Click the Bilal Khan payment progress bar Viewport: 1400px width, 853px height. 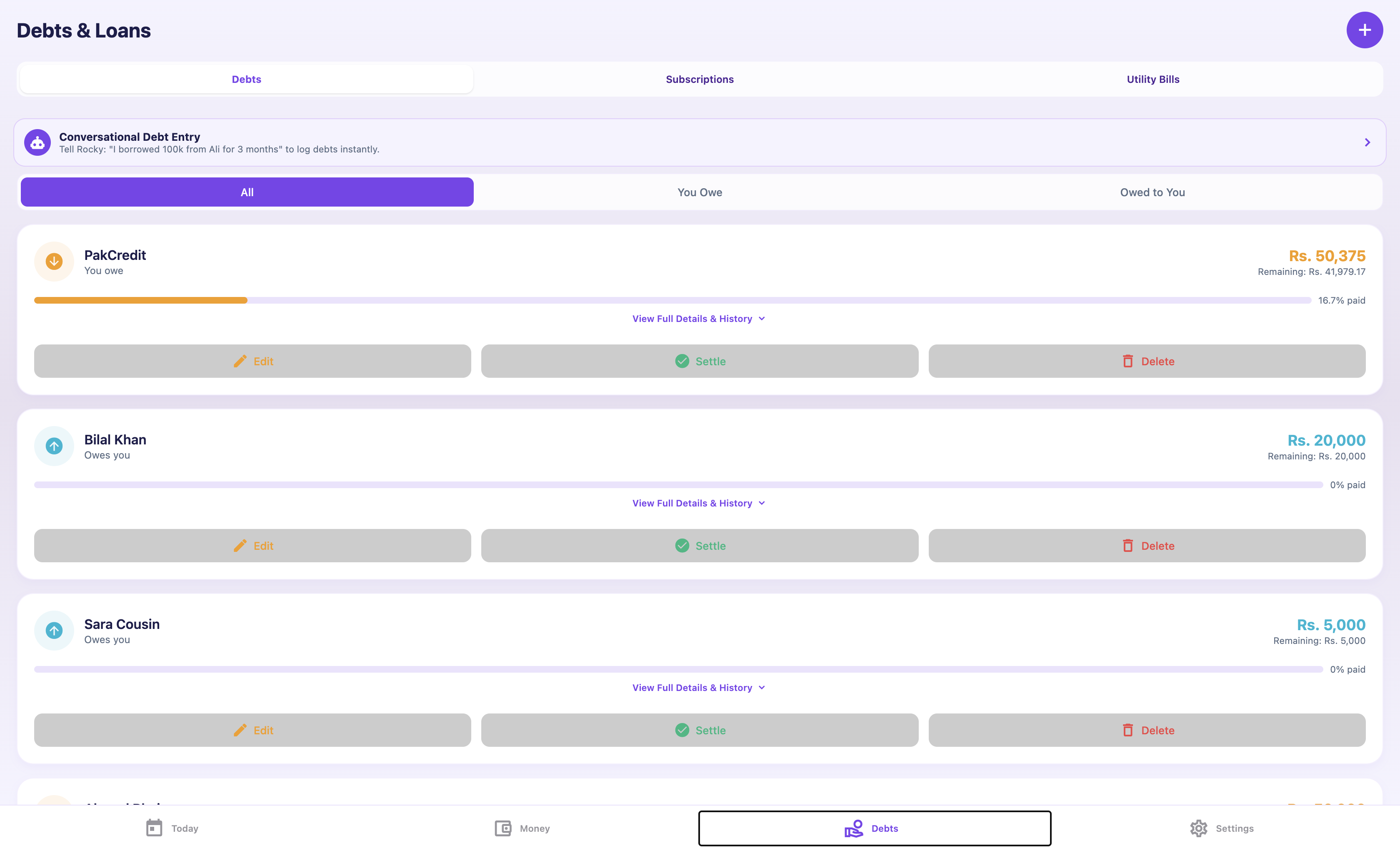(x=678, y=485)
